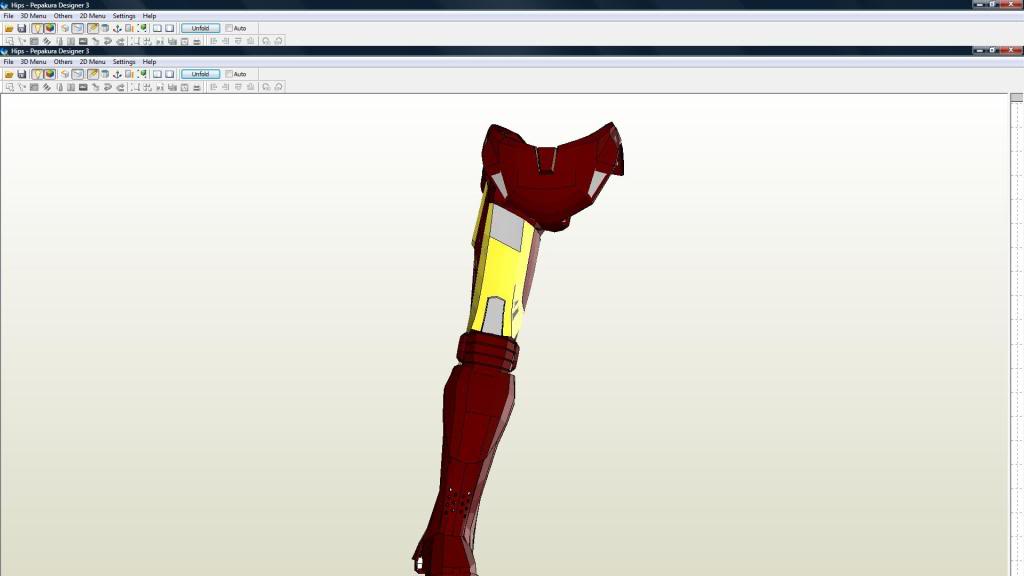The image size is (1024, 576).
Task: Save the file in the front Pepakura window
Action: [22, 74]
